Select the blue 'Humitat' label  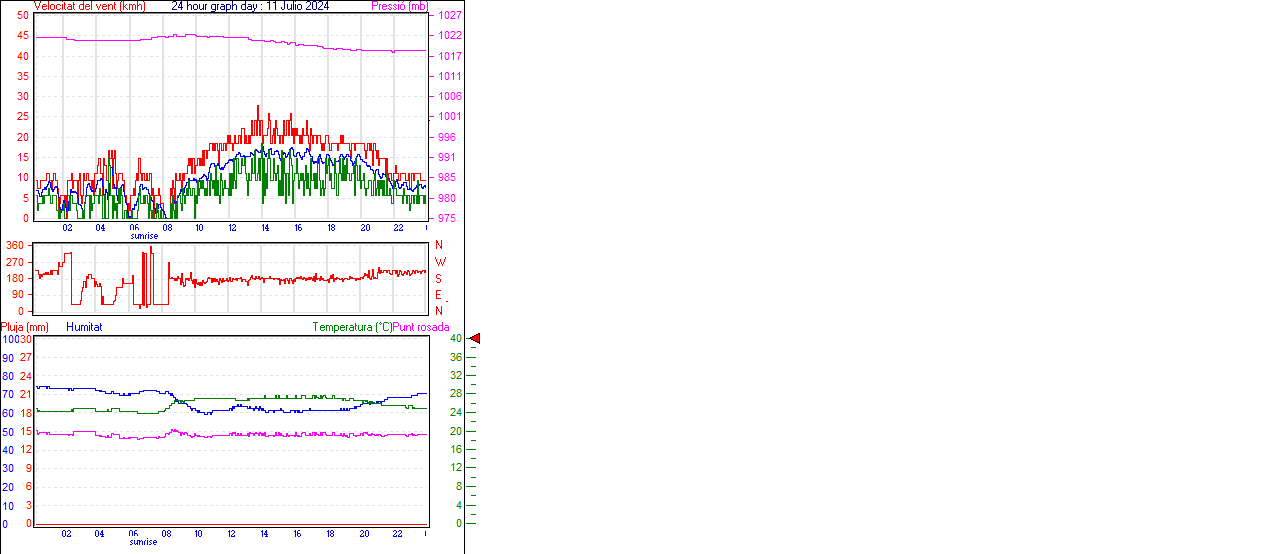[84, 327]
